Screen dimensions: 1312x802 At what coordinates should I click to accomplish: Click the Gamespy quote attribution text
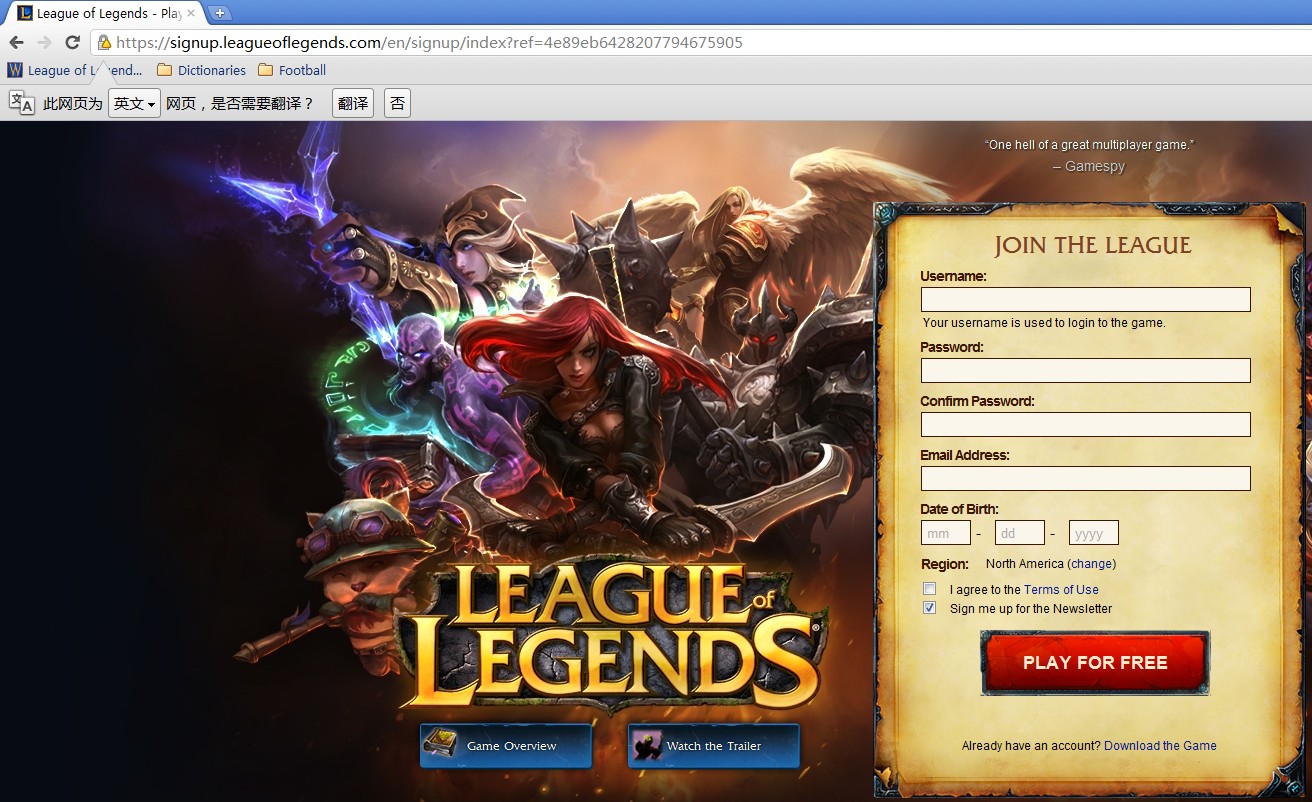pos(1089,167)
